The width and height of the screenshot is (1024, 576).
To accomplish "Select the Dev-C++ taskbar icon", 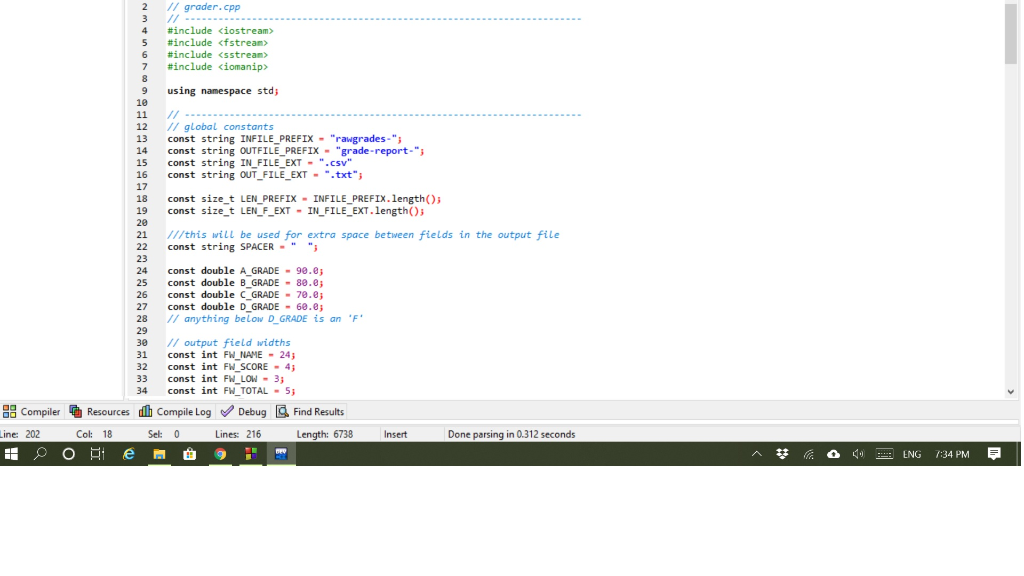I will click(281, 454).
